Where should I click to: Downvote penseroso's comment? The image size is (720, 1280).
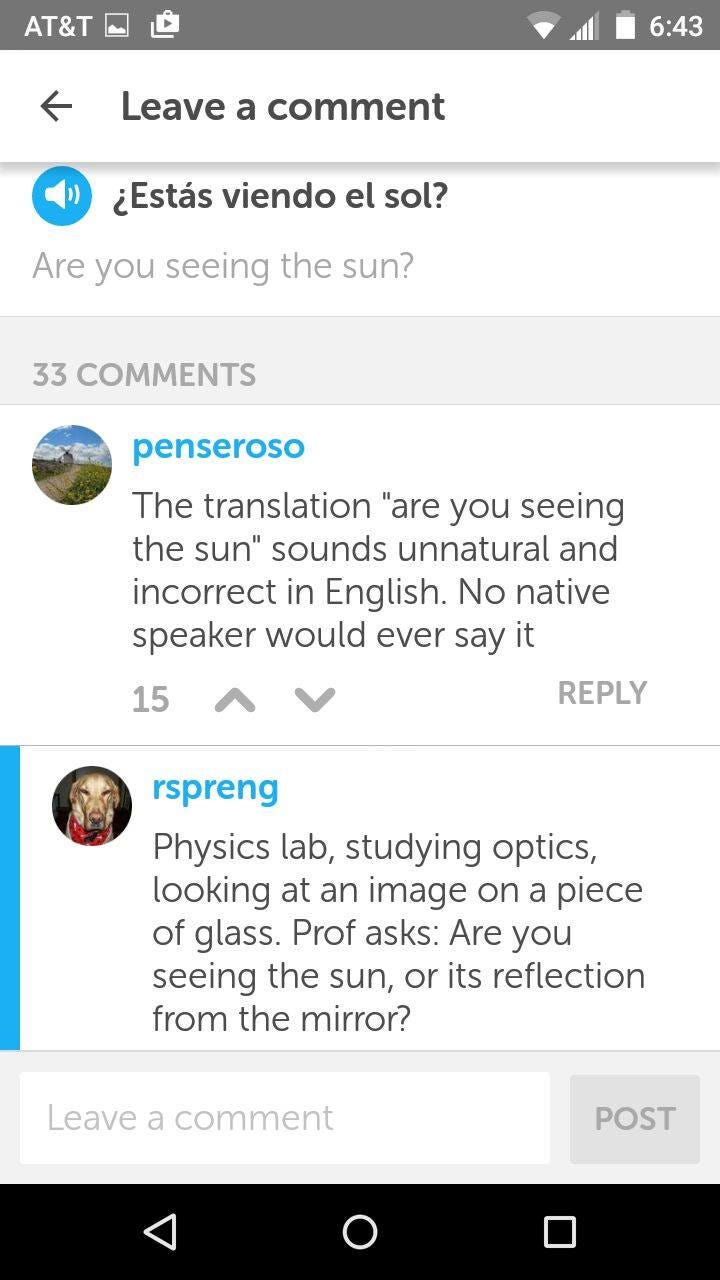point(315,699)
